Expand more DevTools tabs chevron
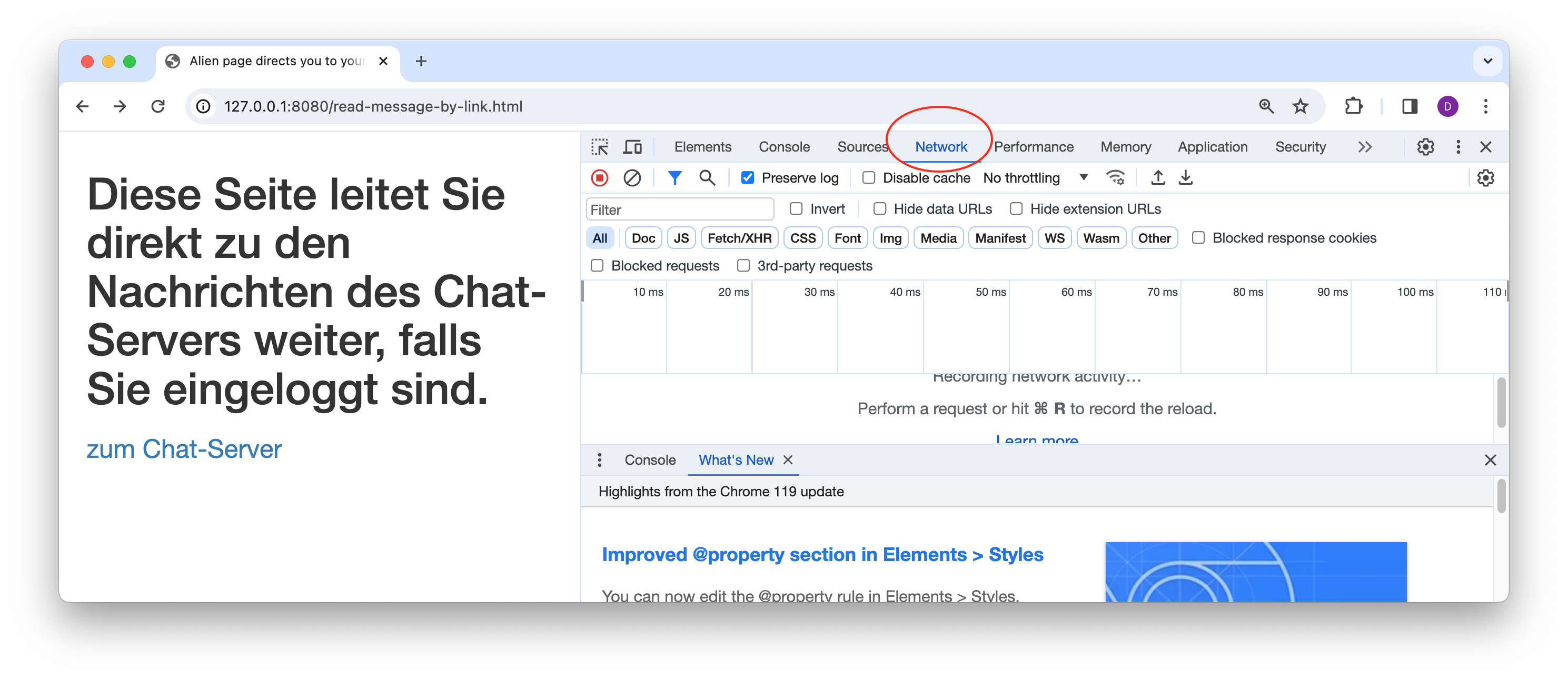1568x680 pixels. point(1365,147)
